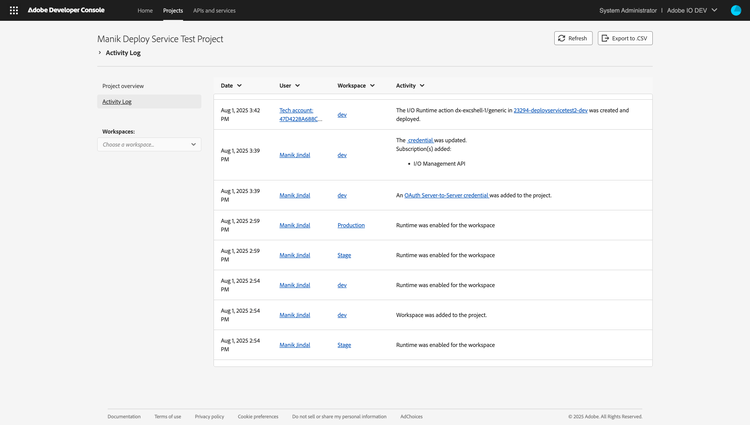Screen dimensions: 750x425
Task: Click Refresh button to reload log
Action: [573, 38]
